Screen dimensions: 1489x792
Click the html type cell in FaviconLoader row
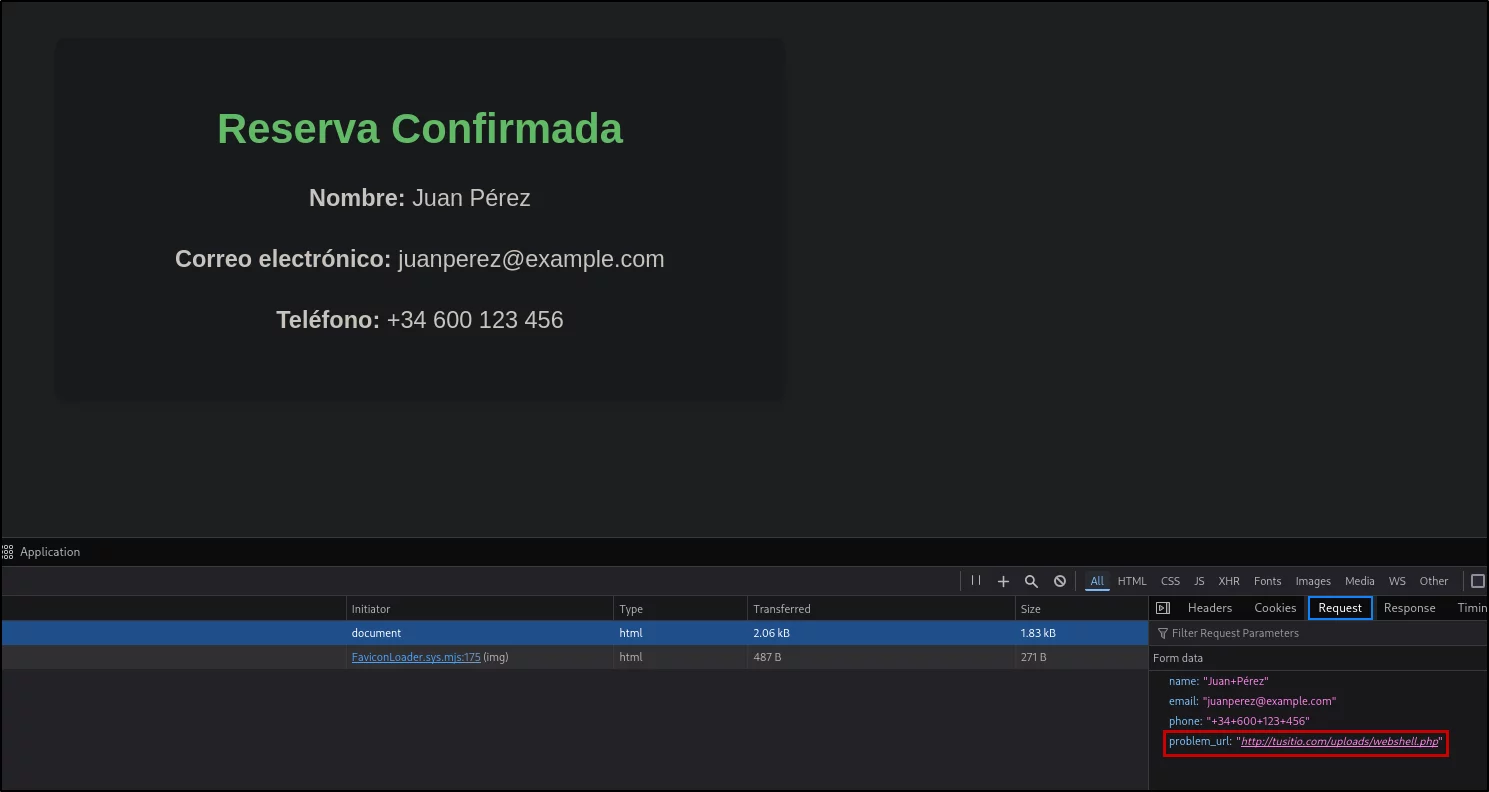[x=631, y=657]
